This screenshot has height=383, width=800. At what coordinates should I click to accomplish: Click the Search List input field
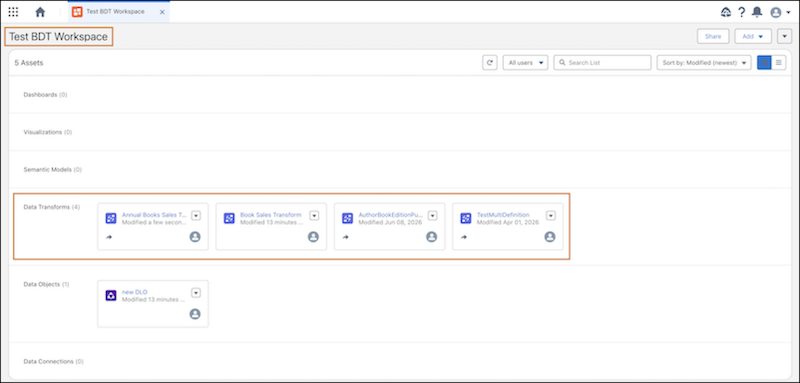pos(603,63)
